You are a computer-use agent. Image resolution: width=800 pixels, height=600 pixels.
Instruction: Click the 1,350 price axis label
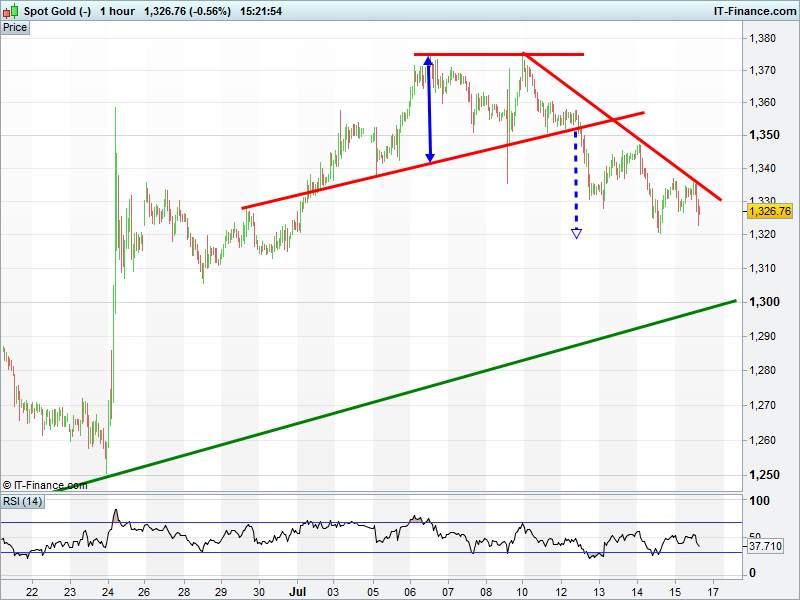(x=764, y=135)
